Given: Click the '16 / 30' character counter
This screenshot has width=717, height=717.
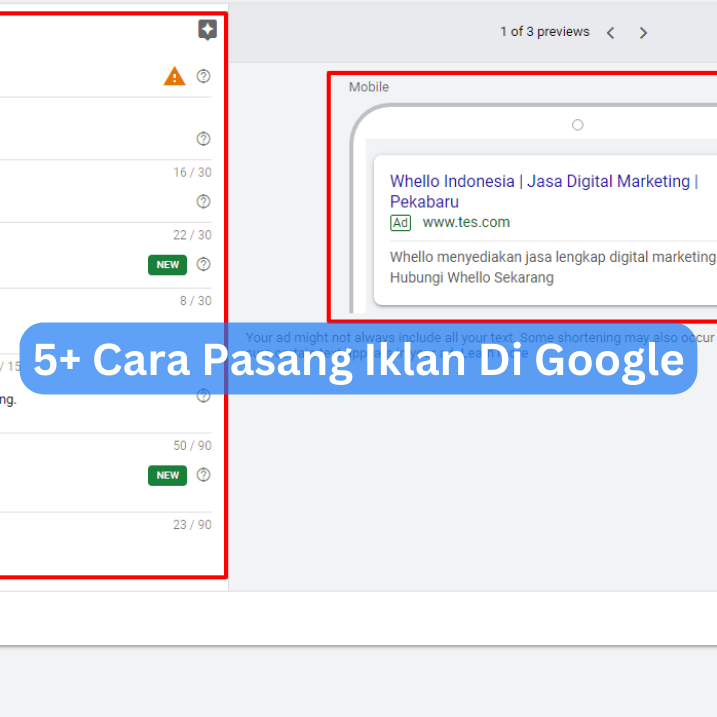Looking at the screenshot, I should (x=193, y=172).
